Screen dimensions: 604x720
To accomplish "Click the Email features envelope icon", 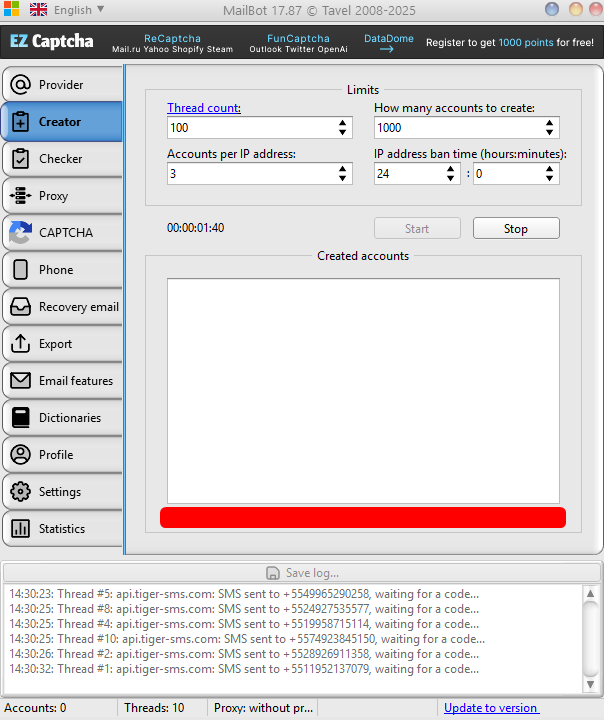I will coord(21,381).
